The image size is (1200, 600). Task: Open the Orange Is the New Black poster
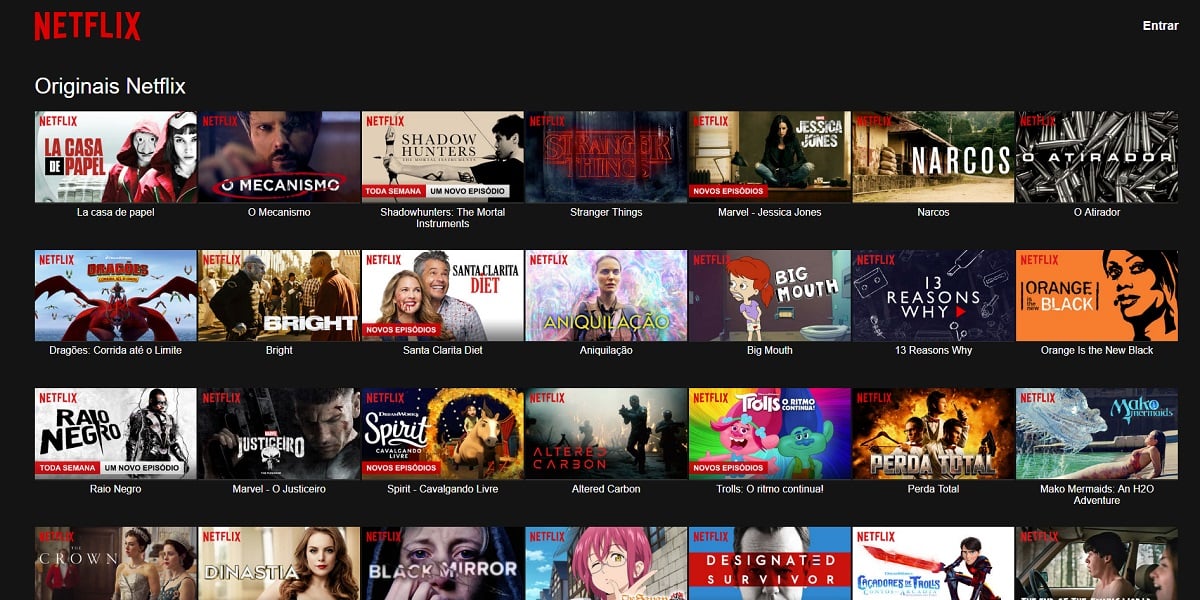tap(1097, 296)
